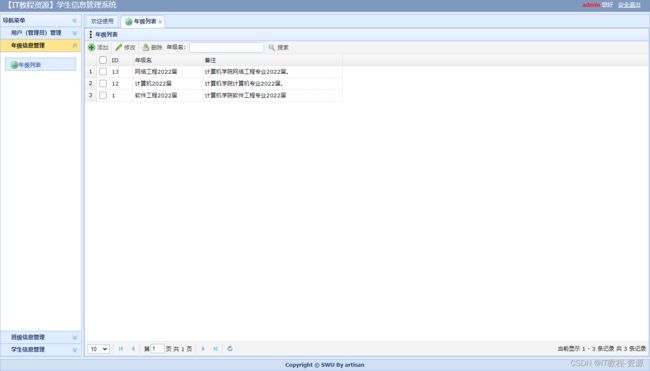Click the page number input box
650x371 pixels.
(157, 349)
